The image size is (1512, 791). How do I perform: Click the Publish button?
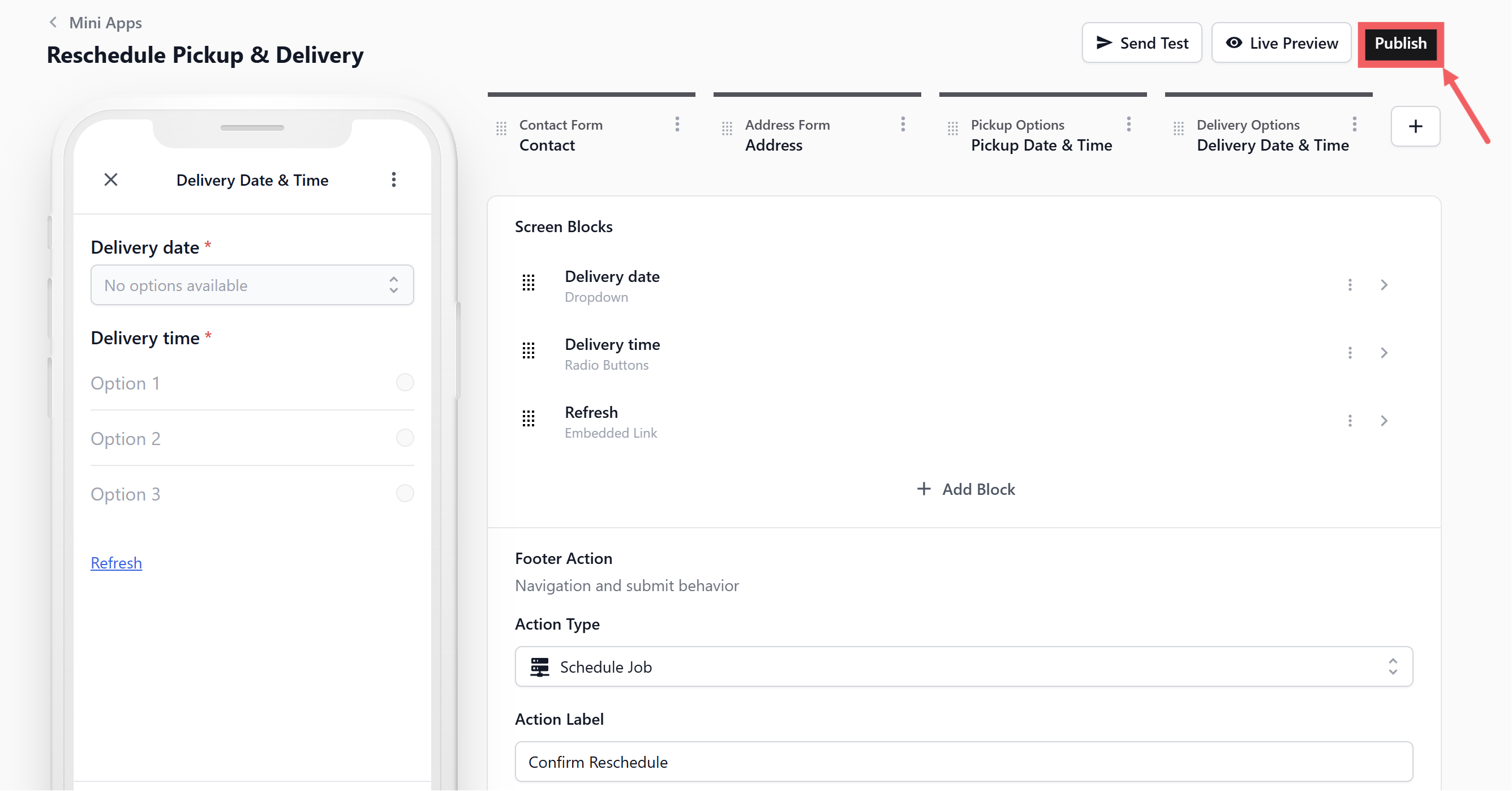(1400, 44)
